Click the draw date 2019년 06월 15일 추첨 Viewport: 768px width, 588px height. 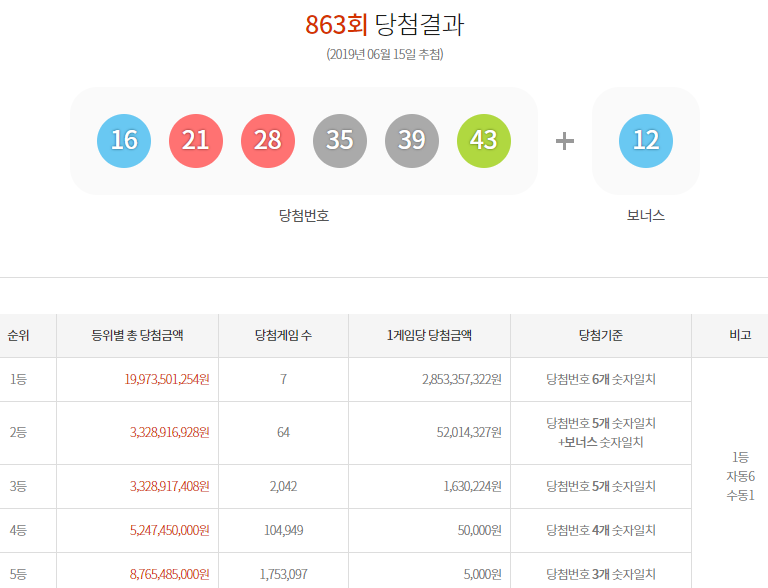384,54
